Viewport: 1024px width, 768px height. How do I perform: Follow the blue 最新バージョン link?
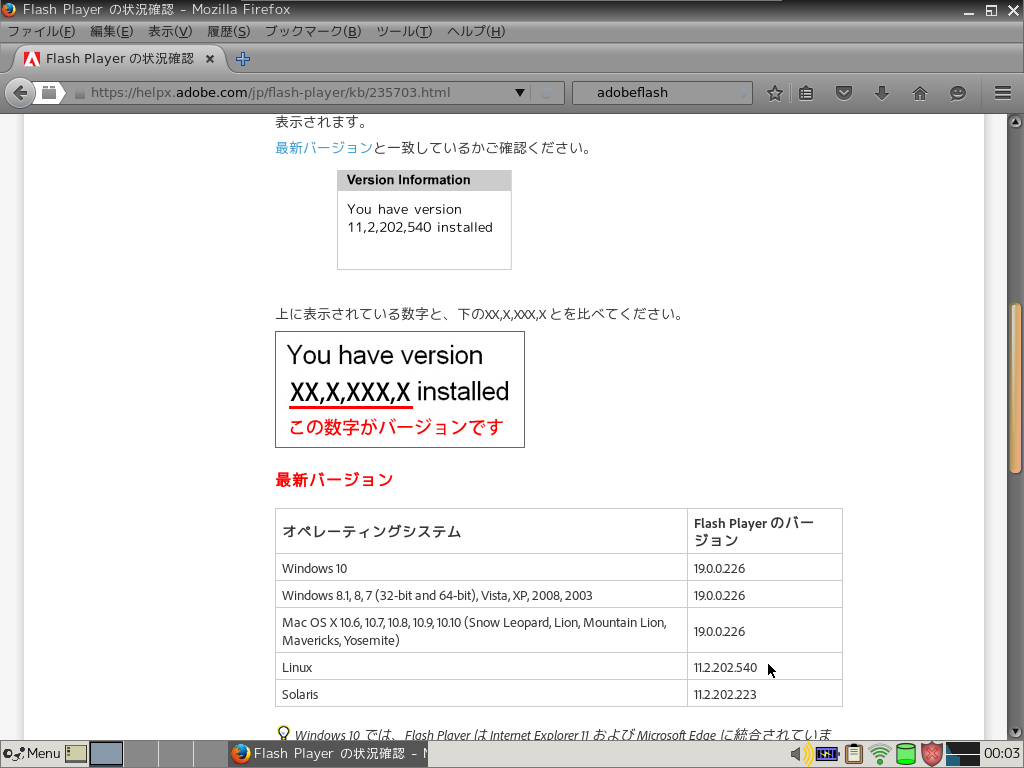pyautogui.click(x=323, y=148)
